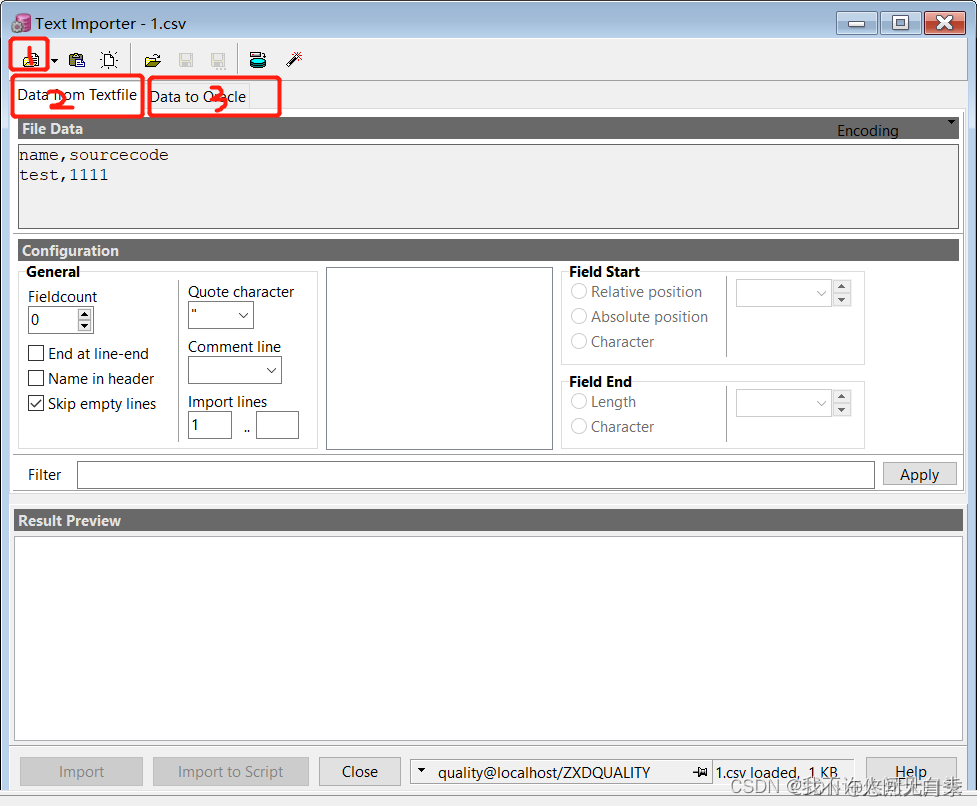
Task: Click the Encoding label
Action: [x=867, y=131]
